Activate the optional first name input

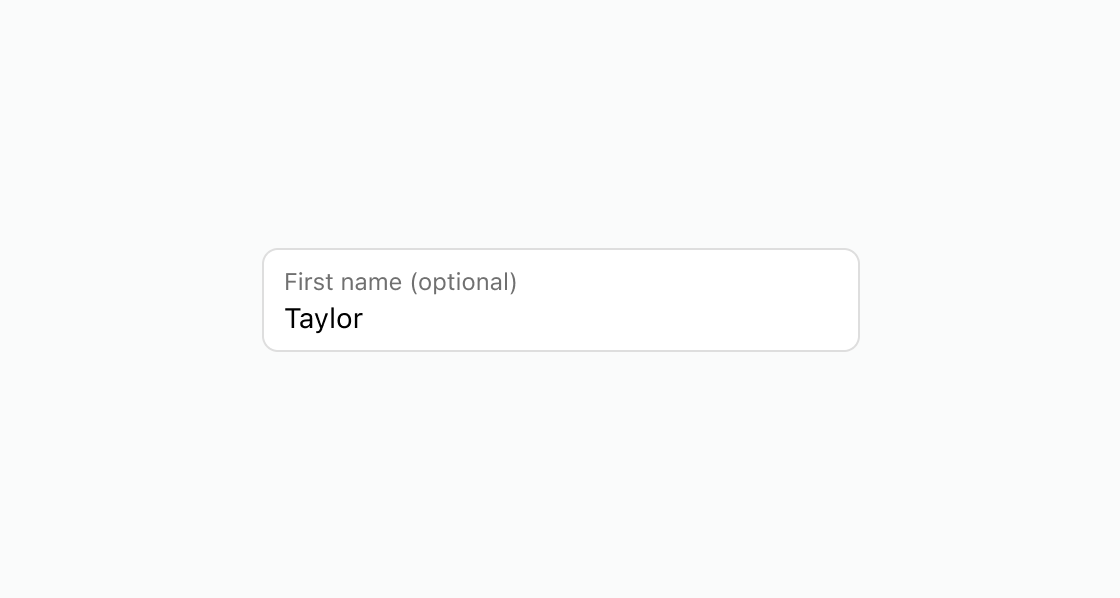[560, 318]
